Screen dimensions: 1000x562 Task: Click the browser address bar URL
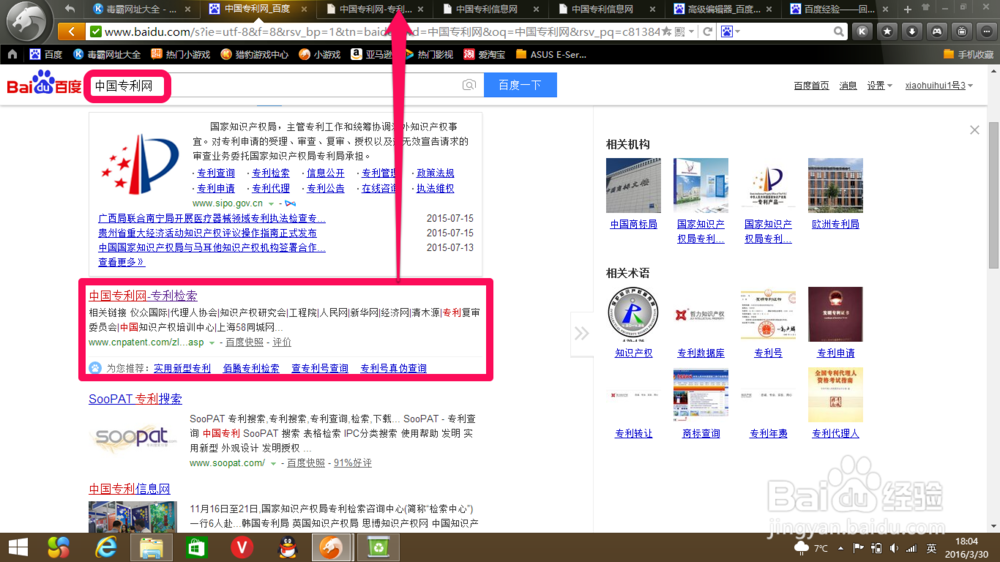(380, 31)
